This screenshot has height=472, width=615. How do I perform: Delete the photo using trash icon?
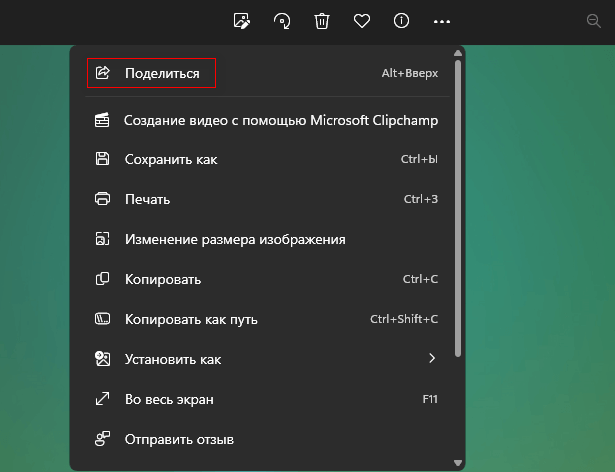tap(322, 21)
